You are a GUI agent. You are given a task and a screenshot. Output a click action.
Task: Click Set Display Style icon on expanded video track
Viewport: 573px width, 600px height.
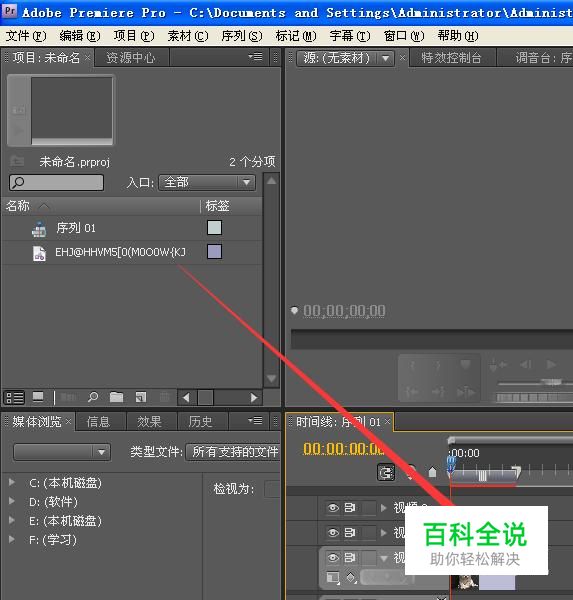coord(333,577)
